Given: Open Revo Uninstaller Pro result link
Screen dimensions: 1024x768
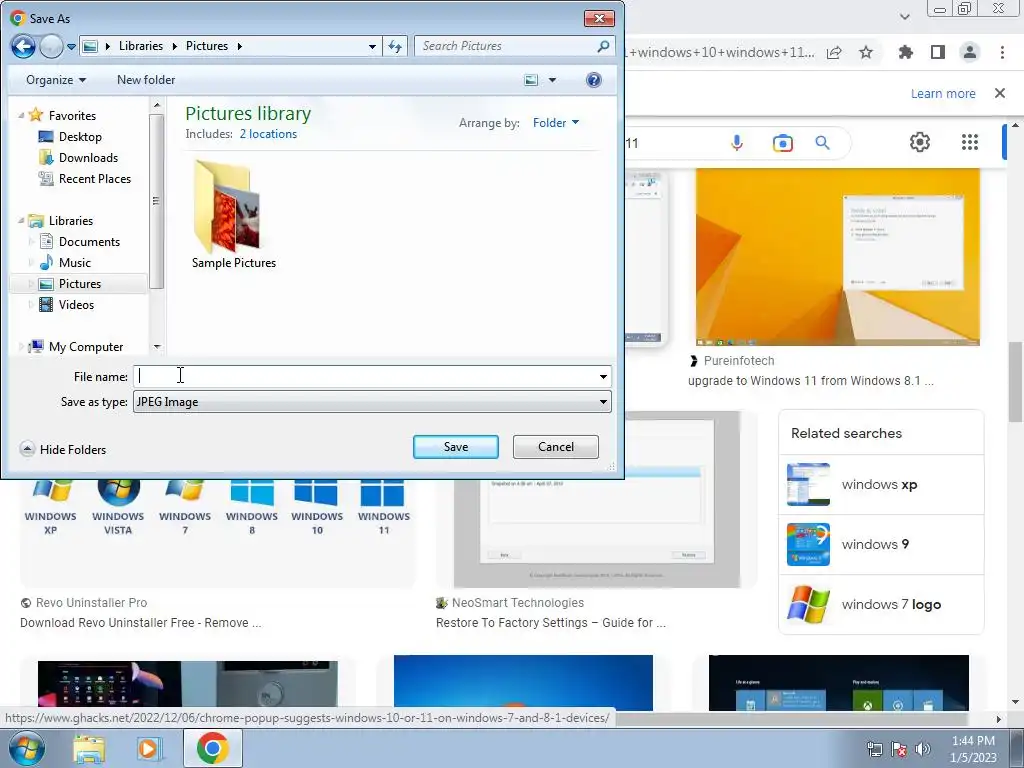Looking at the screenshot, I should click(x=140, y=622).
